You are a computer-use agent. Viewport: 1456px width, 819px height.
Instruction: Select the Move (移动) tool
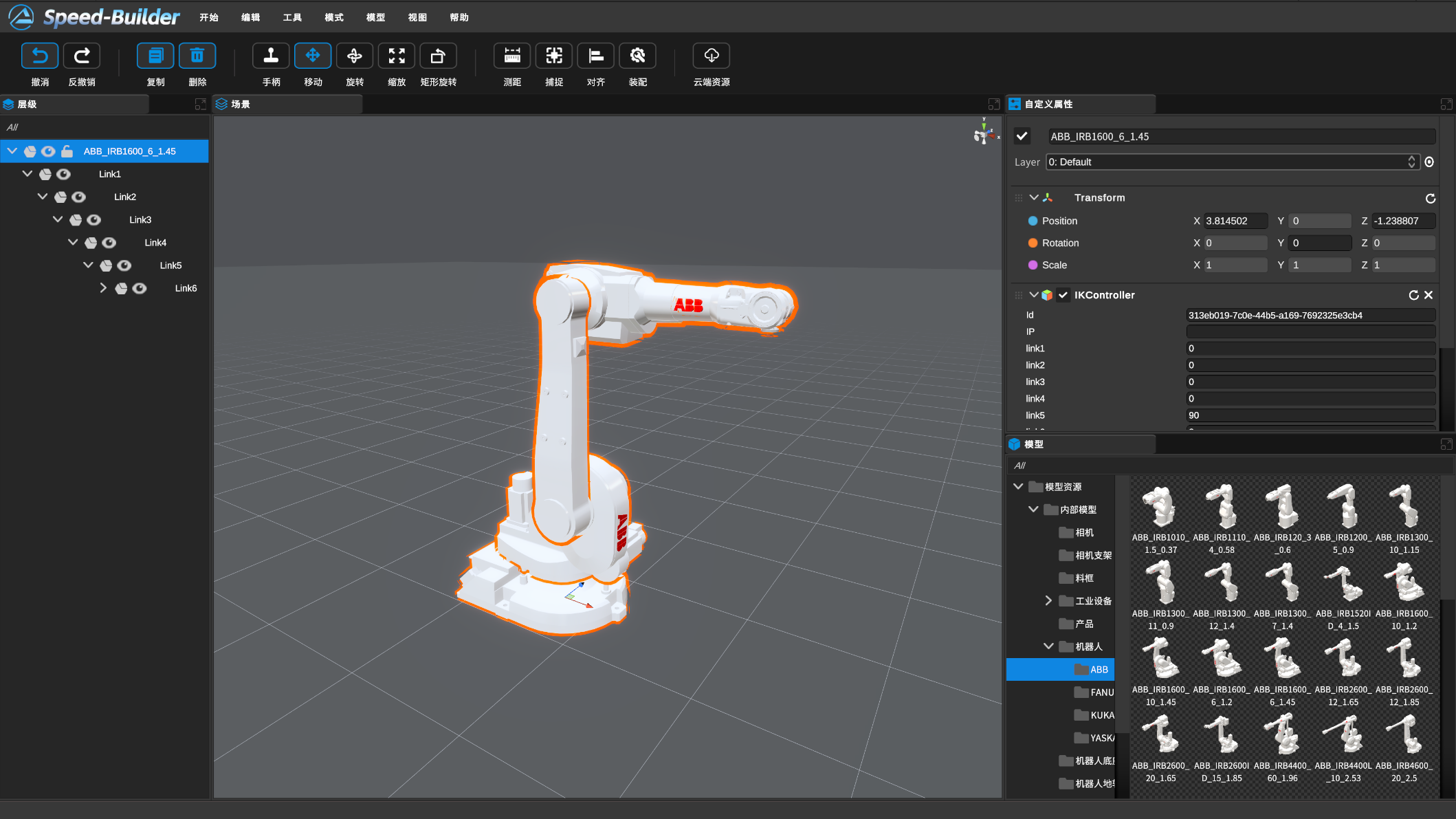(x=313, y=56)
